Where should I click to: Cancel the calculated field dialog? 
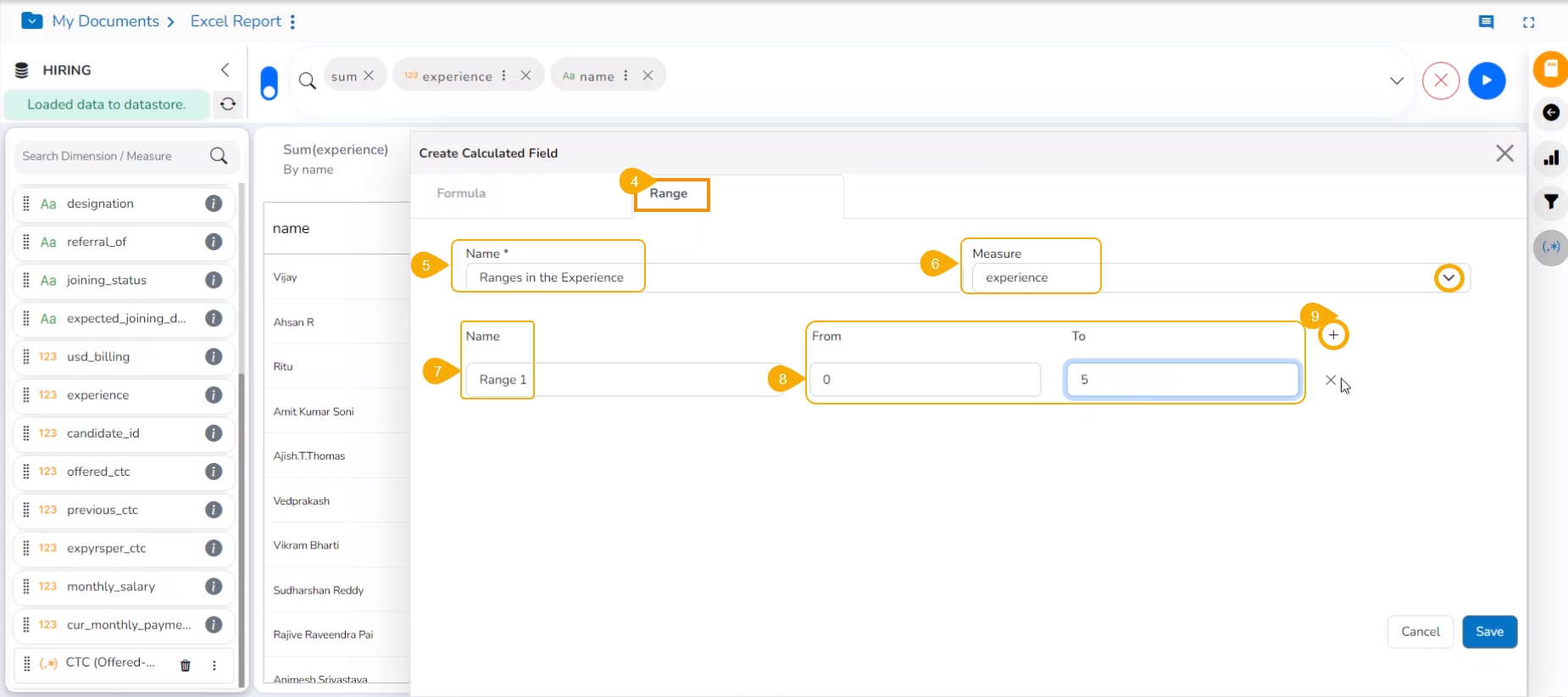coord(1420,632)
